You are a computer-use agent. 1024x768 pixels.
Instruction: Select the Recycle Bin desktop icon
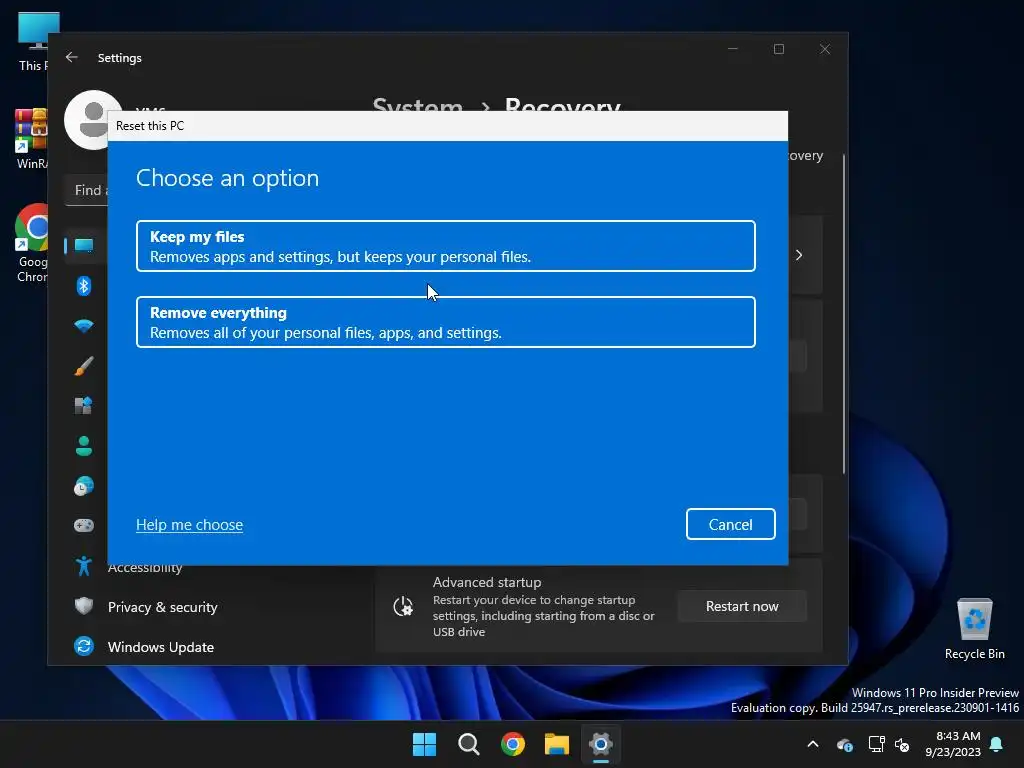(x=974, y=629)
